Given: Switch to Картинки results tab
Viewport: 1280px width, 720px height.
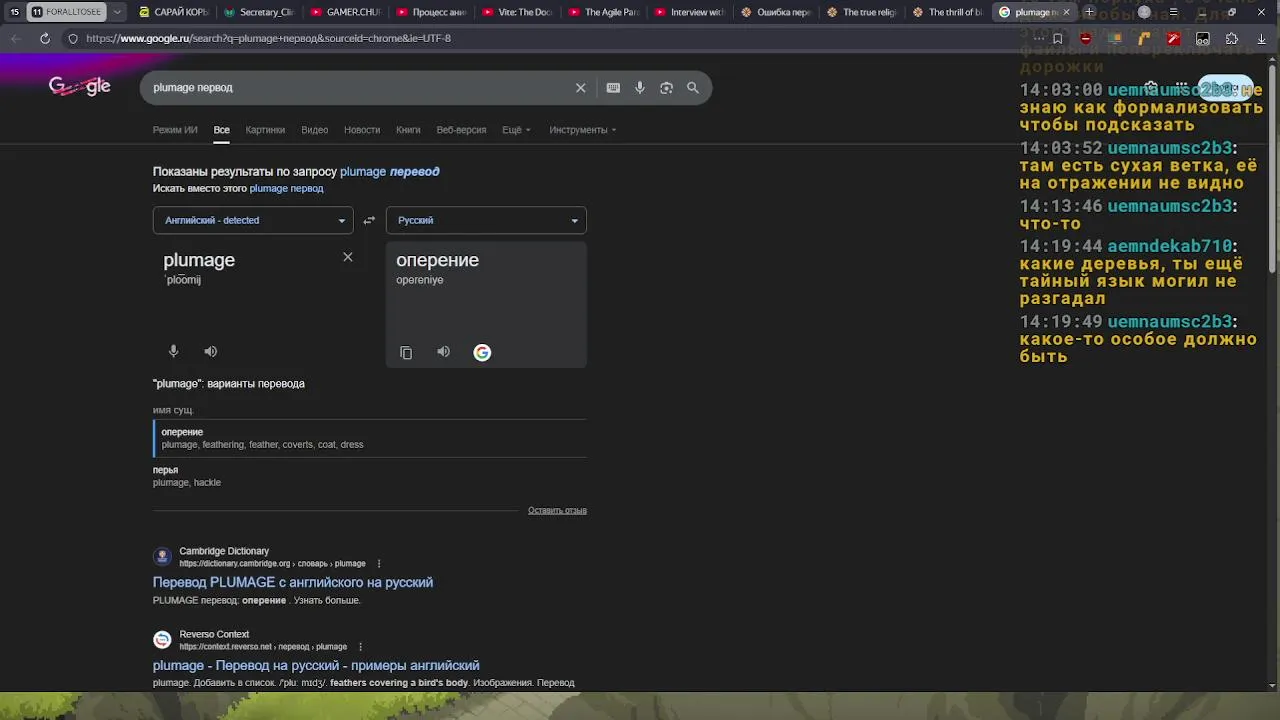Looking at the screenshot, I should point(265,130).
